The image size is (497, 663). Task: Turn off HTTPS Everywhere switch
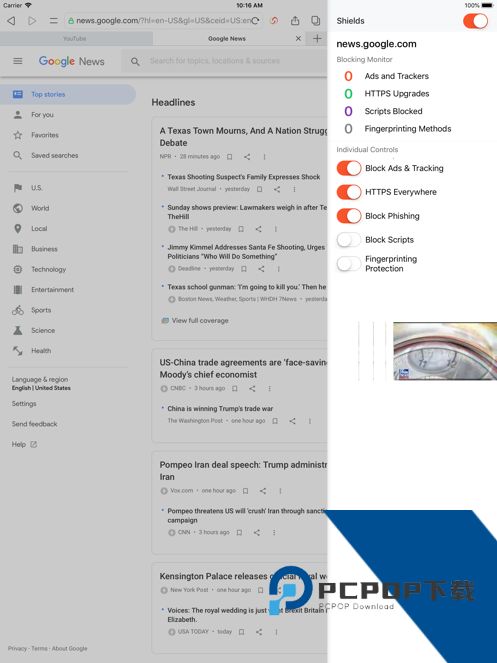tap(349, 192)
